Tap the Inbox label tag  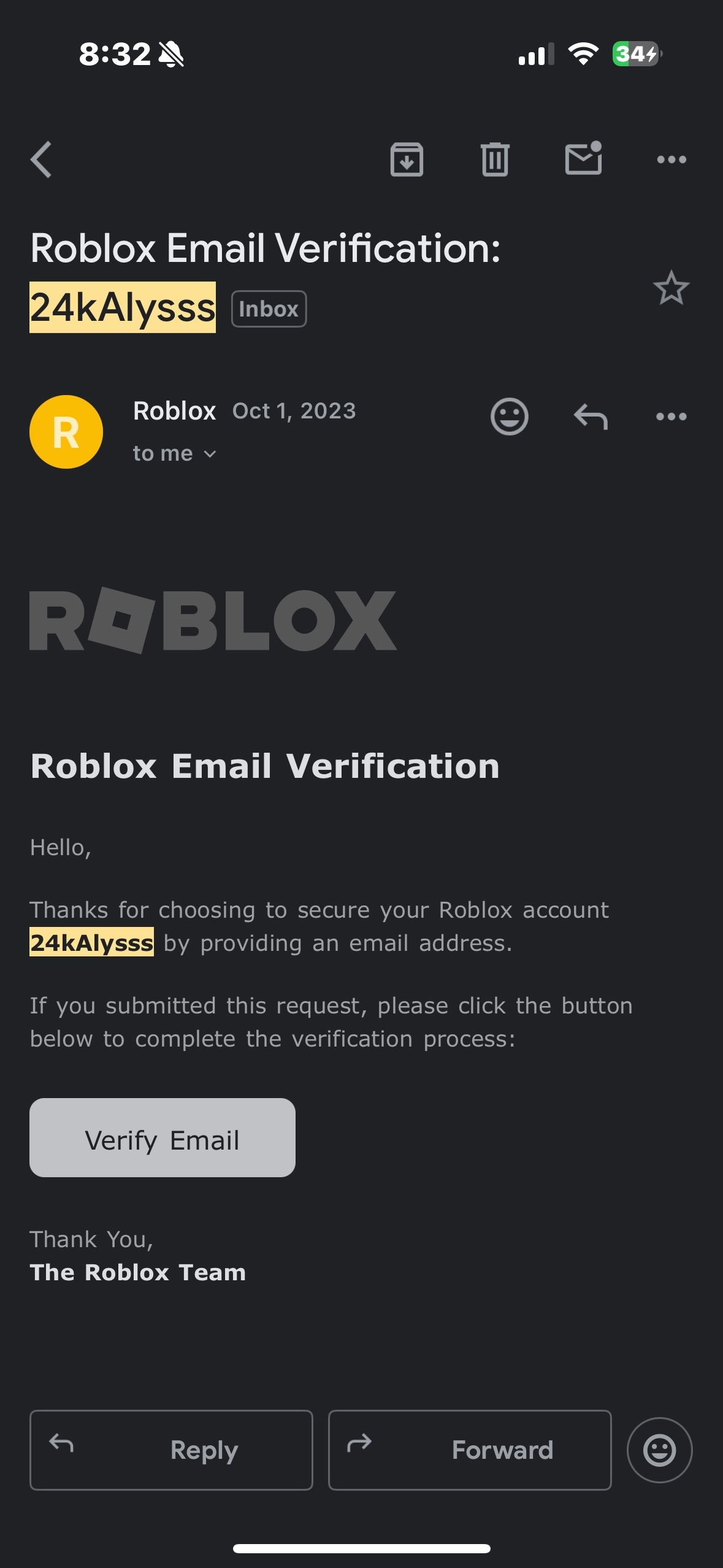269,309
